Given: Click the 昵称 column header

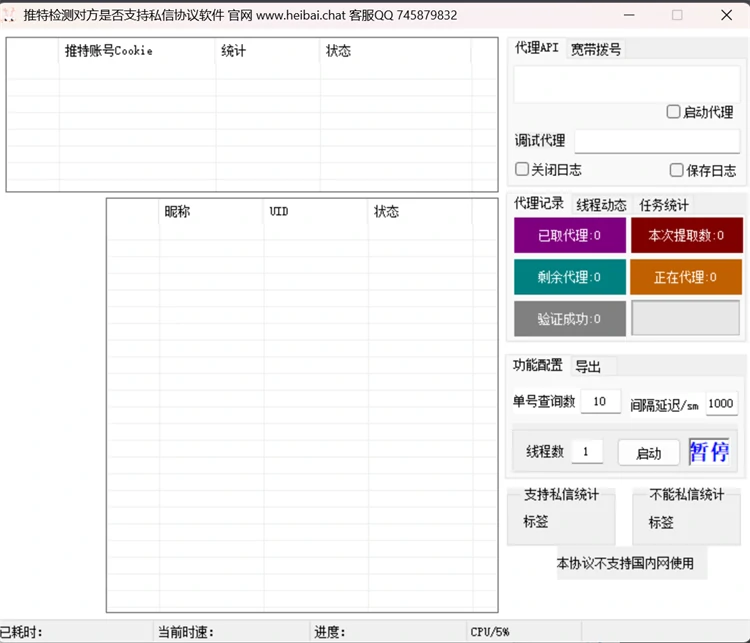Looking at the screenshot, I should pyautogui.click(x=211, y=211).
